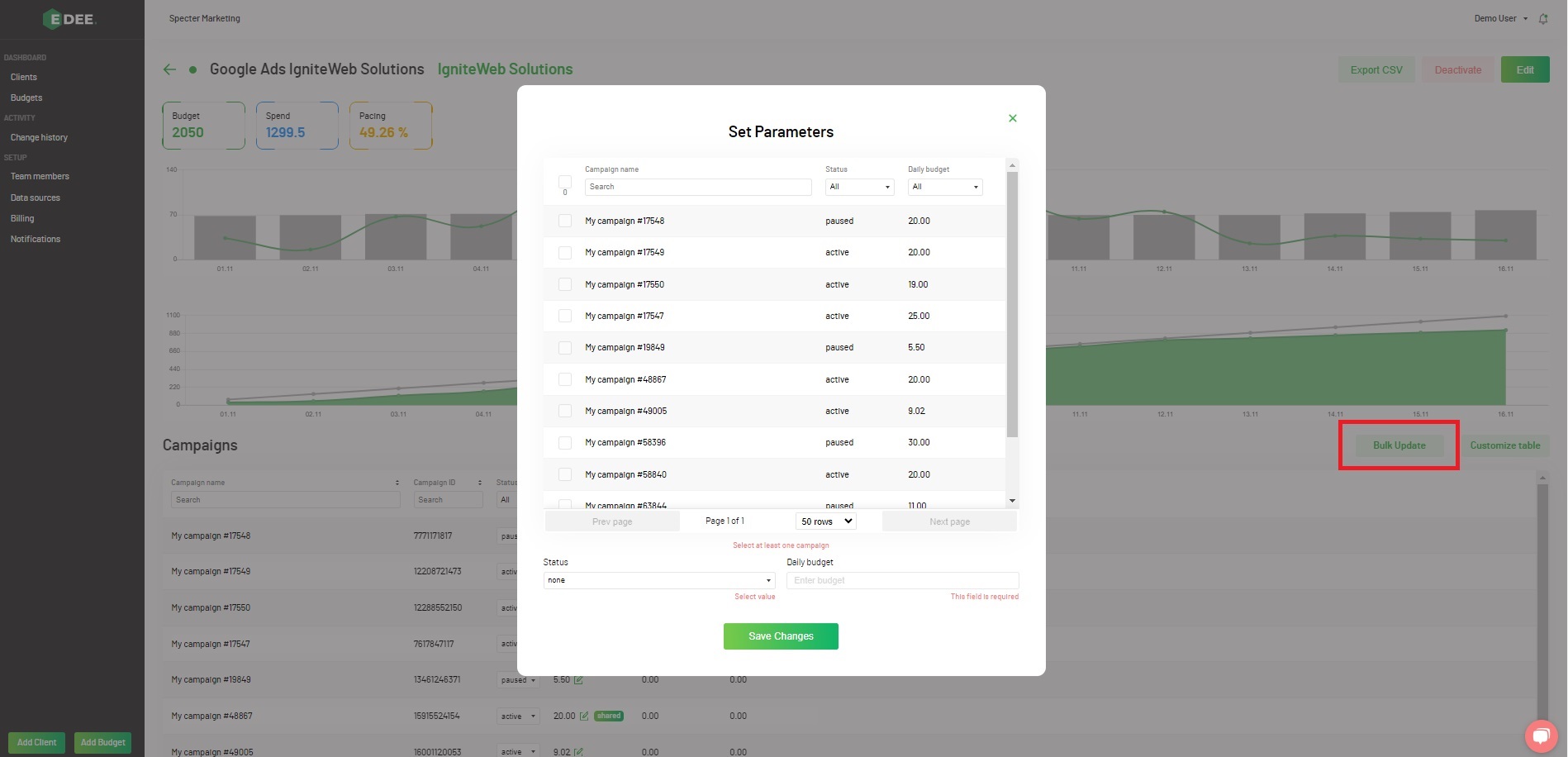Check My campaign #58840 in dialog
Viewport: 1568px width, 757px height.
click(x=565, y=474)
